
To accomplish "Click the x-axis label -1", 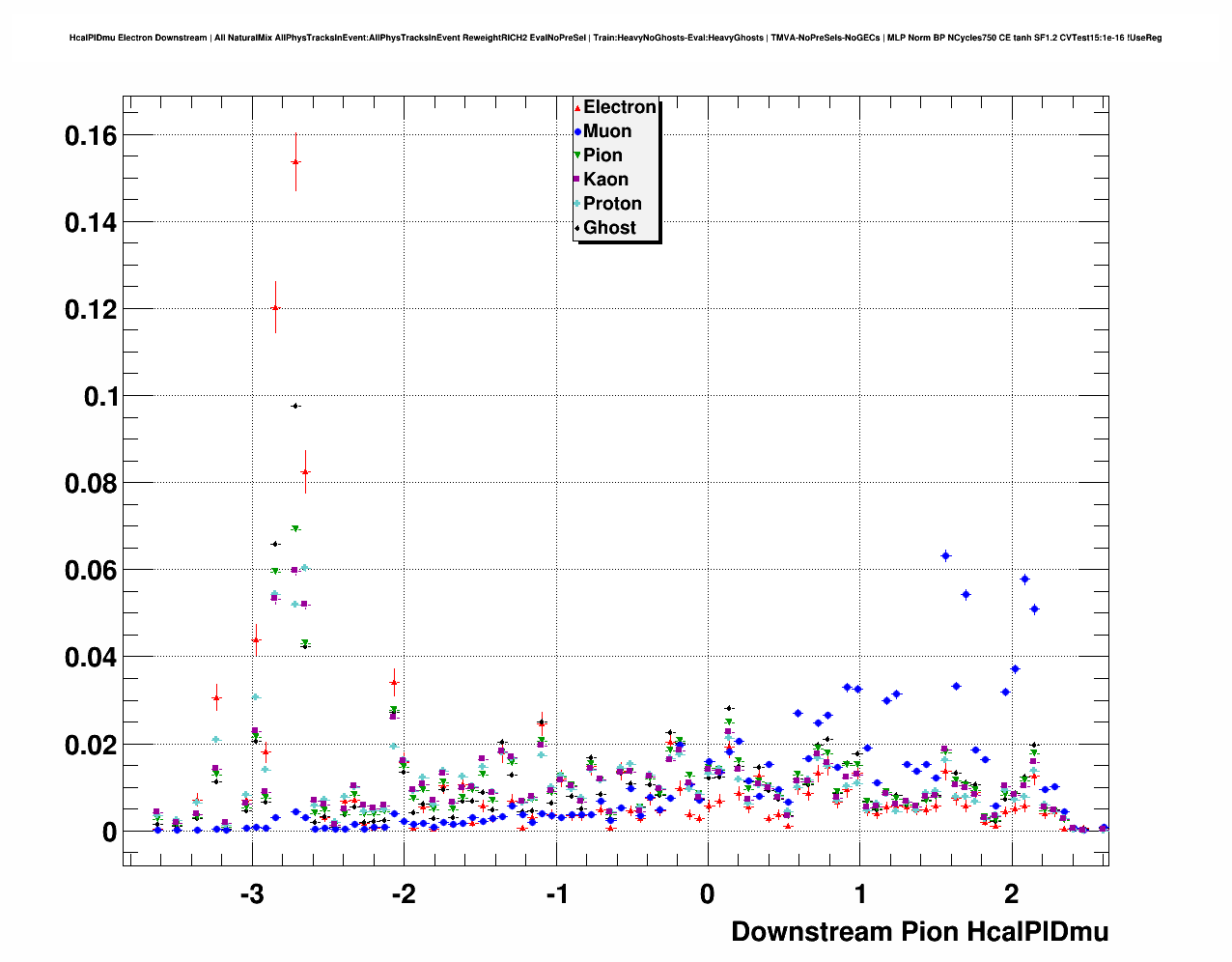I will [556, 894].
